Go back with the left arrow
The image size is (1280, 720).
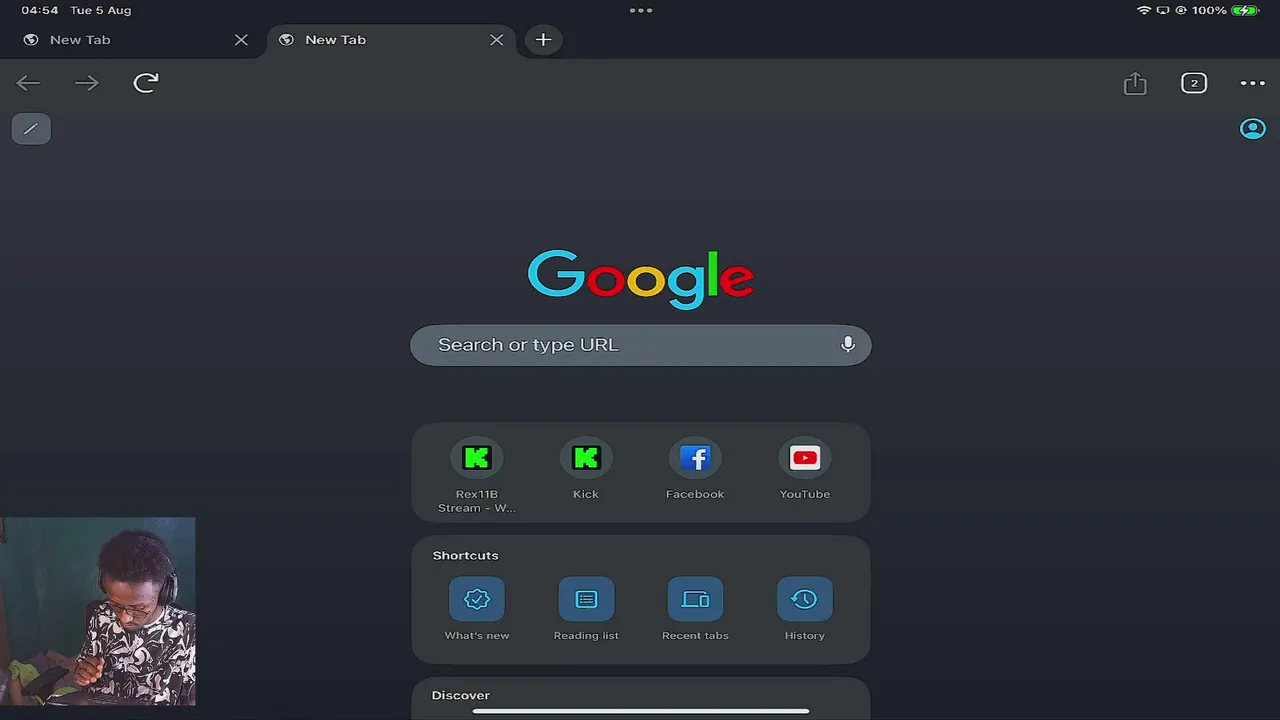29,83
